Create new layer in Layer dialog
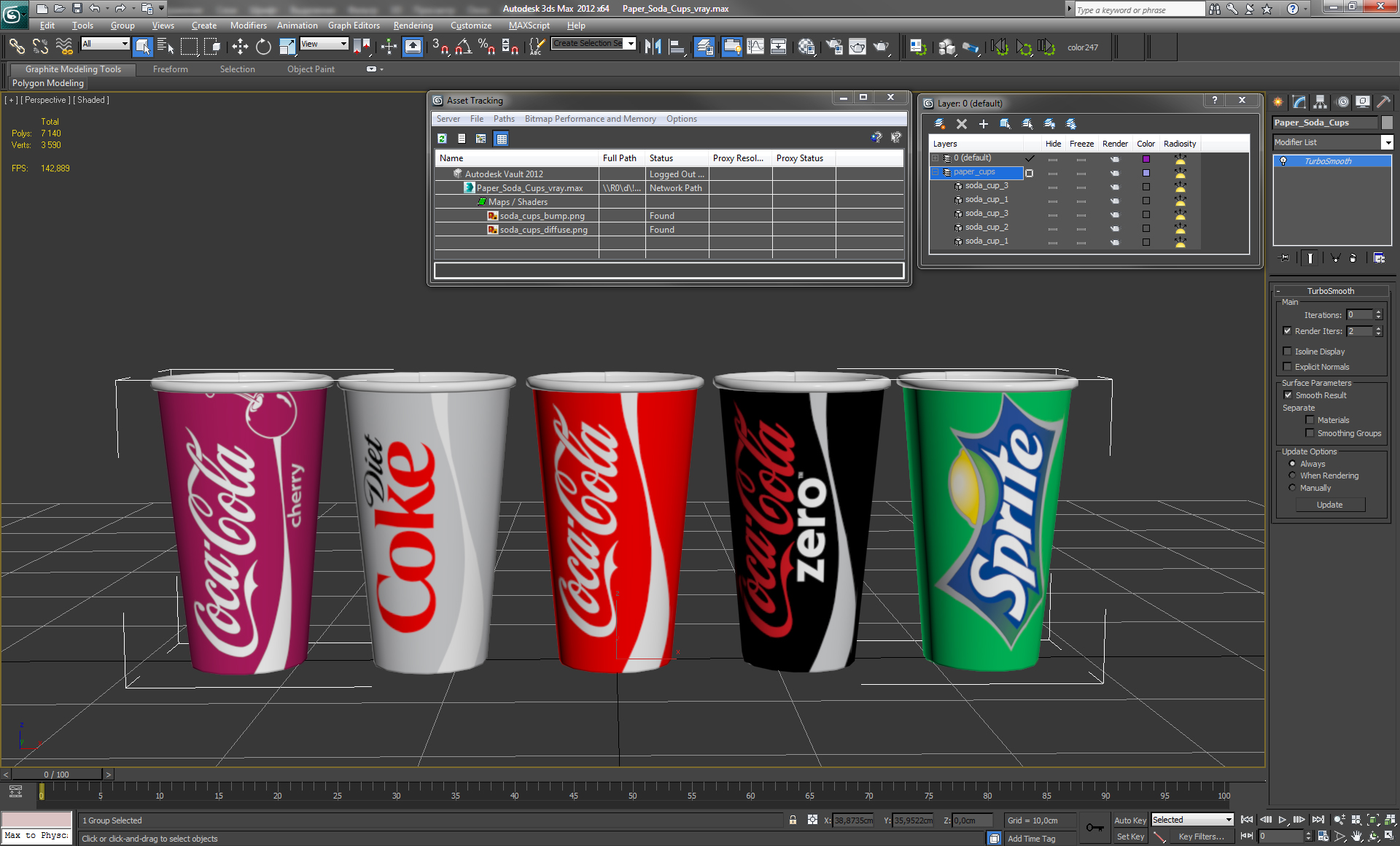The image size is (1400, 846). point(940,124)
